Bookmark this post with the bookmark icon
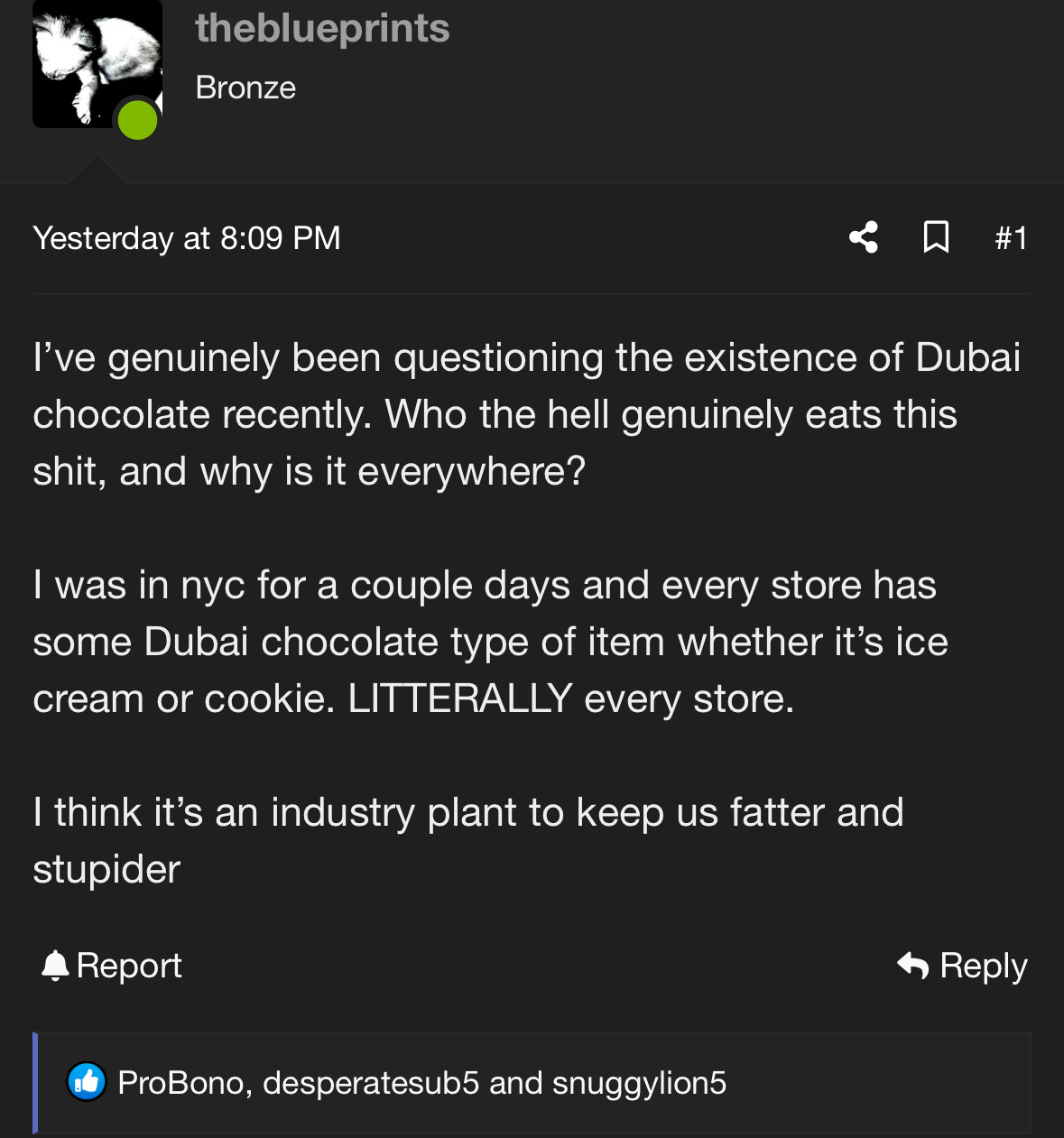 click(936, 237)
